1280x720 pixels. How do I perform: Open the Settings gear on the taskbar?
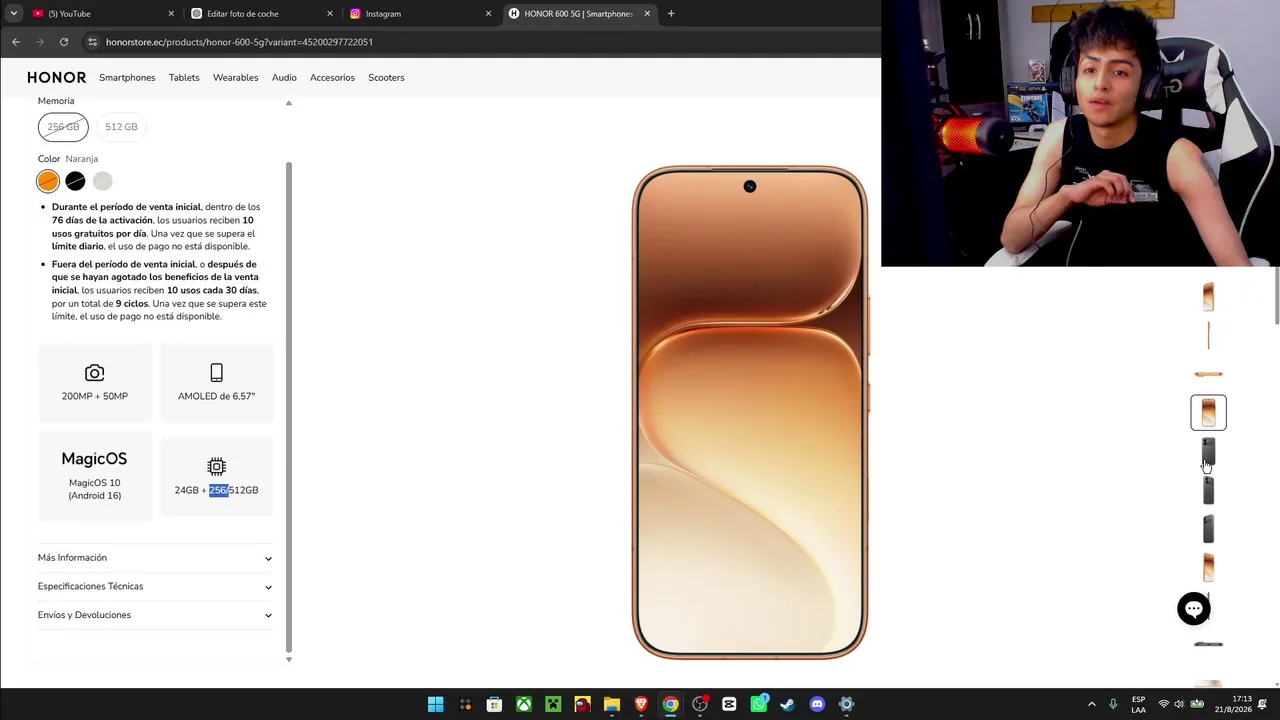(x=847, y=704)
